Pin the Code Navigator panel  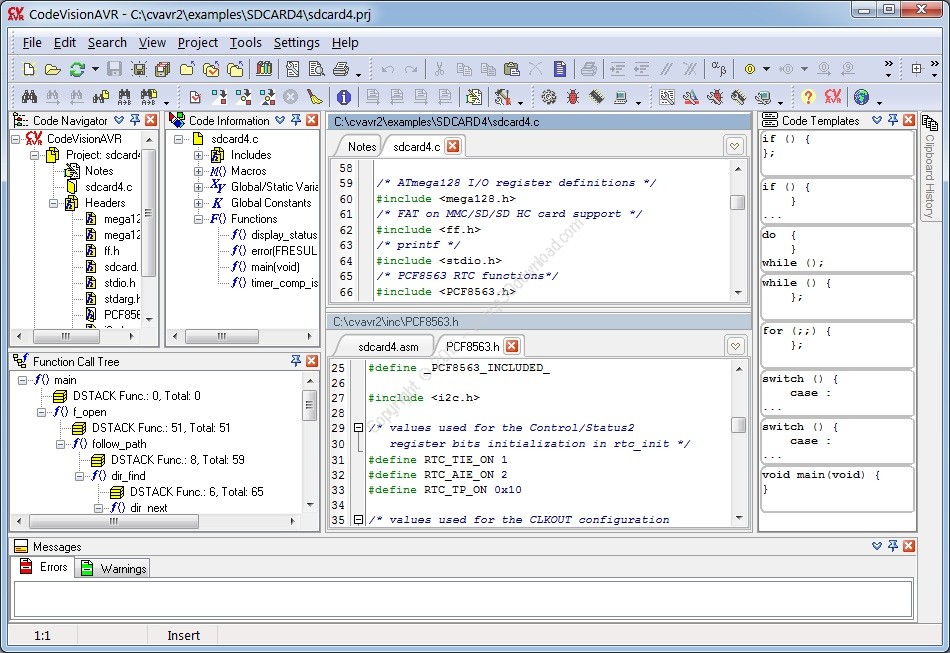coord(135,120)
